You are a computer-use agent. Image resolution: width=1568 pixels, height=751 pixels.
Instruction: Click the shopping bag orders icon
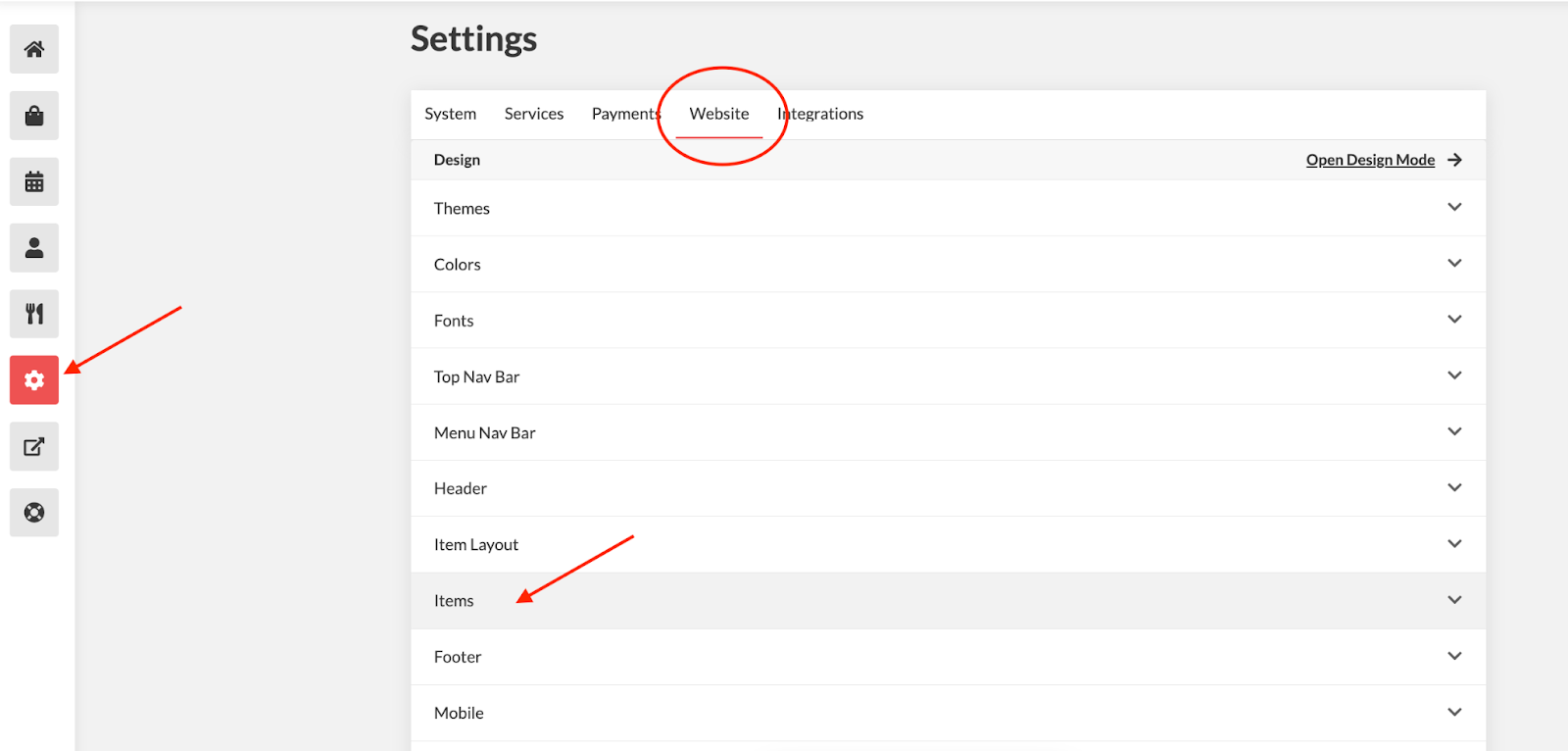[x=34, y=116]
